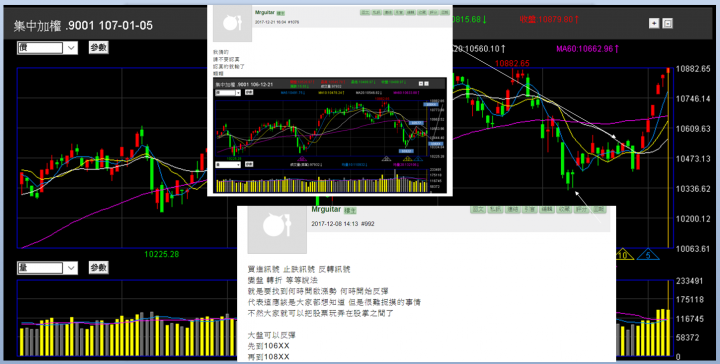Click the volume axis value 116745

coord(691,319)
